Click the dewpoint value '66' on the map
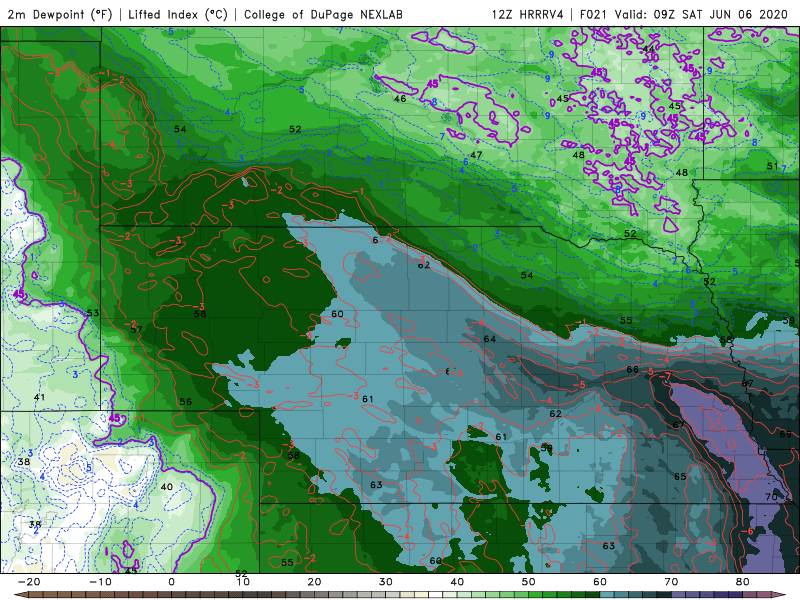This screenshot has height=600, width=800. pos(632,369)
